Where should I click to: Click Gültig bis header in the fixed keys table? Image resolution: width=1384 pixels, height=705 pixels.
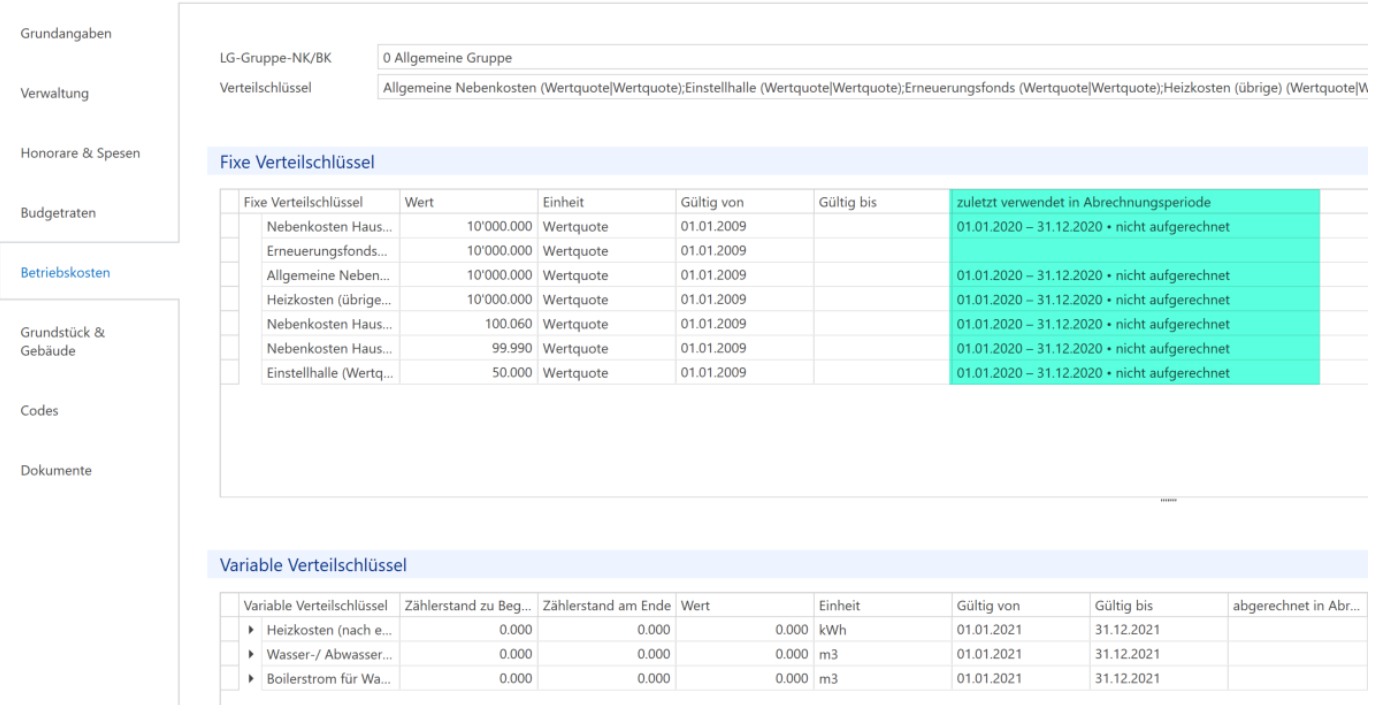click(x=881, y=202)
